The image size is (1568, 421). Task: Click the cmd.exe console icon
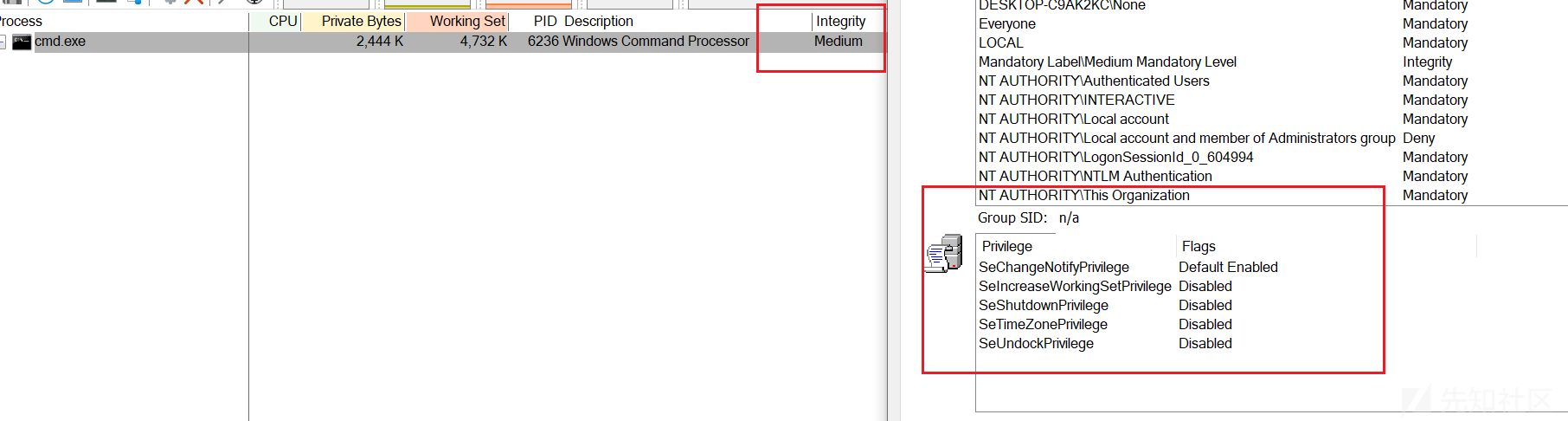click(x=22, y=42)
